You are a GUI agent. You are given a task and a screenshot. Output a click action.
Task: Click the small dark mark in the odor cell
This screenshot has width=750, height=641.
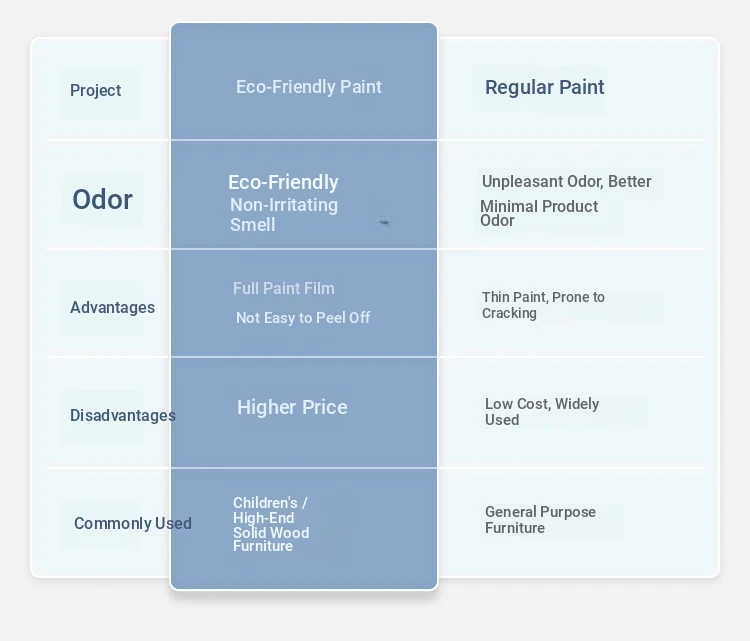click(384, 222)
